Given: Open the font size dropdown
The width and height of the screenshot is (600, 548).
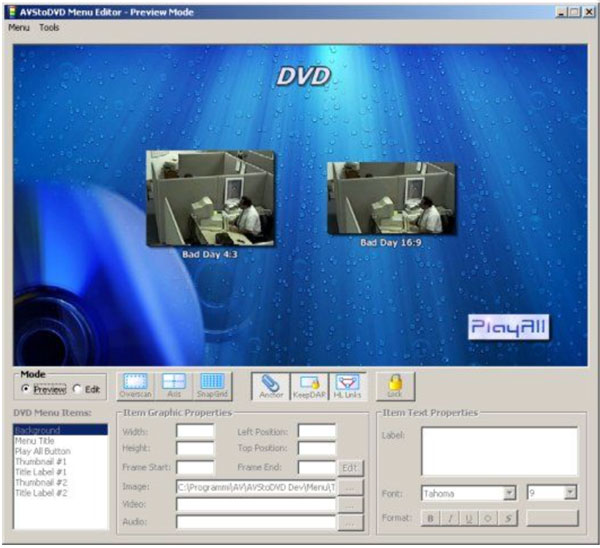Looking at the screenshot, I should pos(570,493).
